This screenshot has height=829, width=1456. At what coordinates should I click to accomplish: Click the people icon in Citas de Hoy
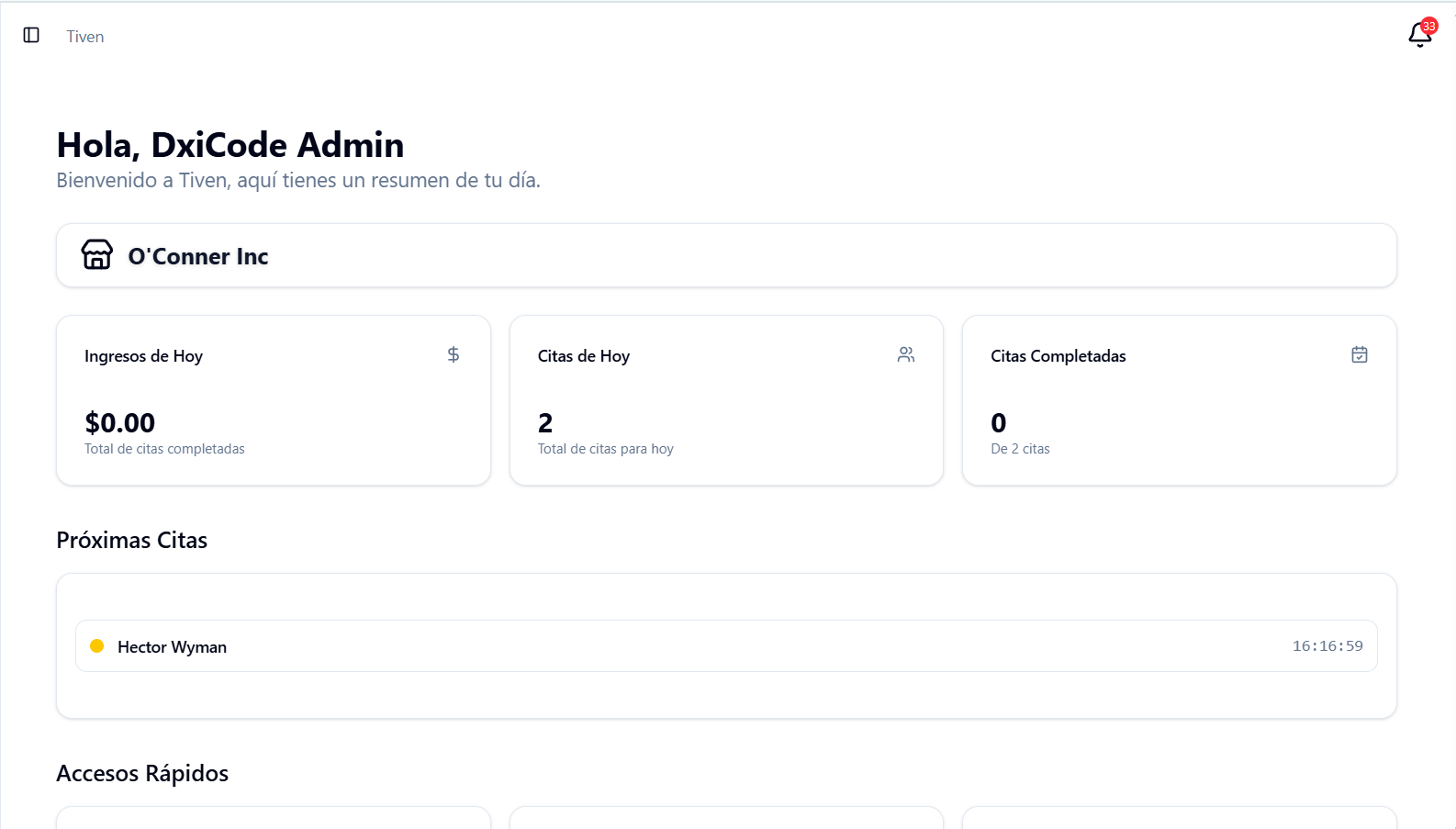pos(906,354)
